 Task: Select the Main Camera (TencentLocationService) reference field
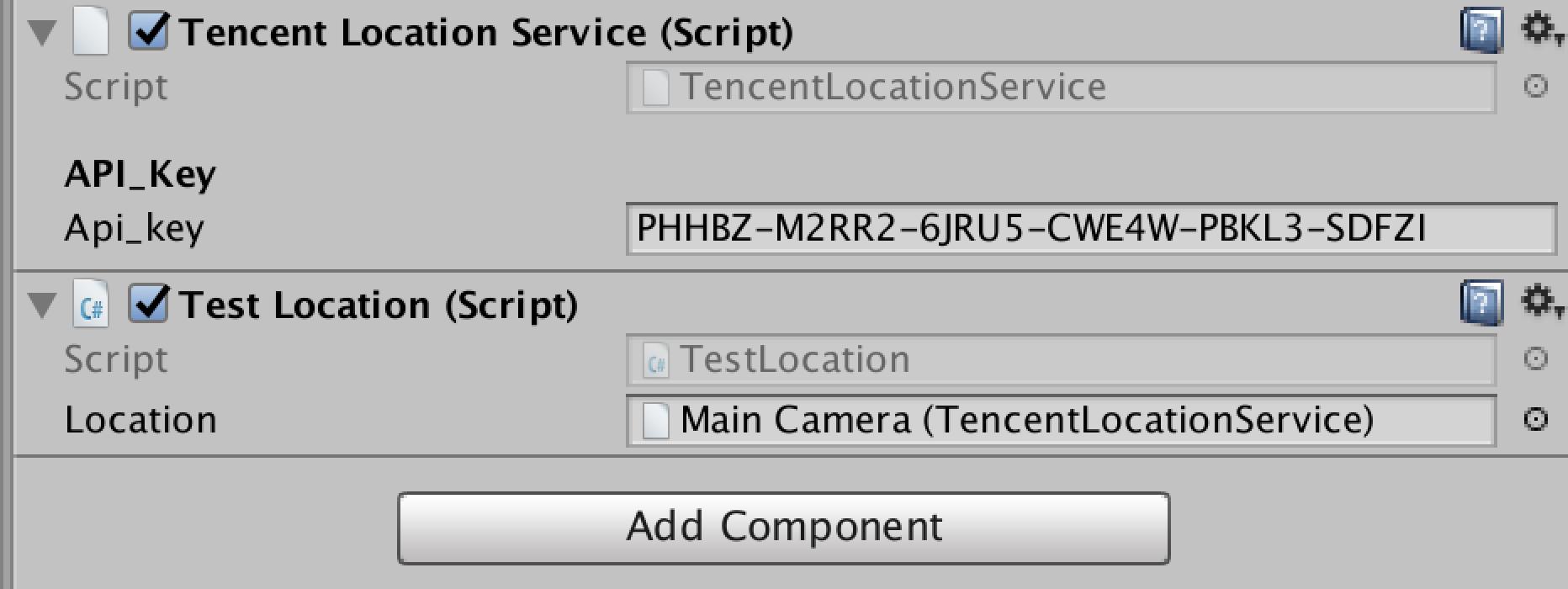coord(1061,419)
